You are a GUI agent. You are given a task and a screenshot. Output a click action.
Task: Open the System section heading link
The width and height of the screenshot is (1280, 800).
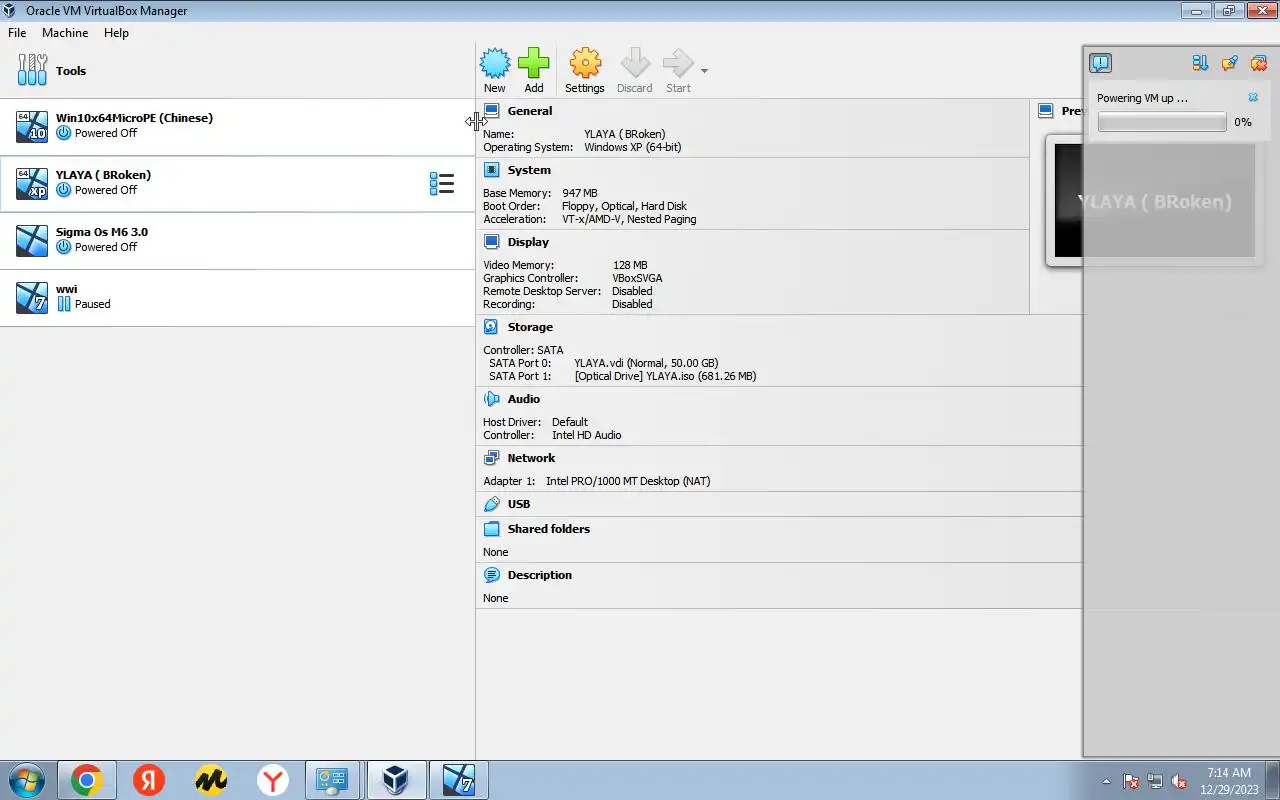pyautogui.click(x=529, y=170)
